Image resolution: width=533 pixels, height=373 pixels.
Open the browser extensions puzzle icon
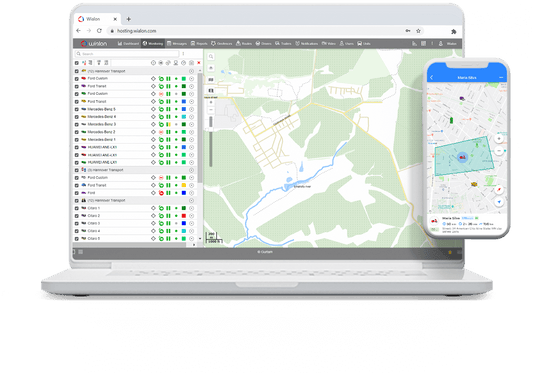pyautogui.click(x=453, y=32)
